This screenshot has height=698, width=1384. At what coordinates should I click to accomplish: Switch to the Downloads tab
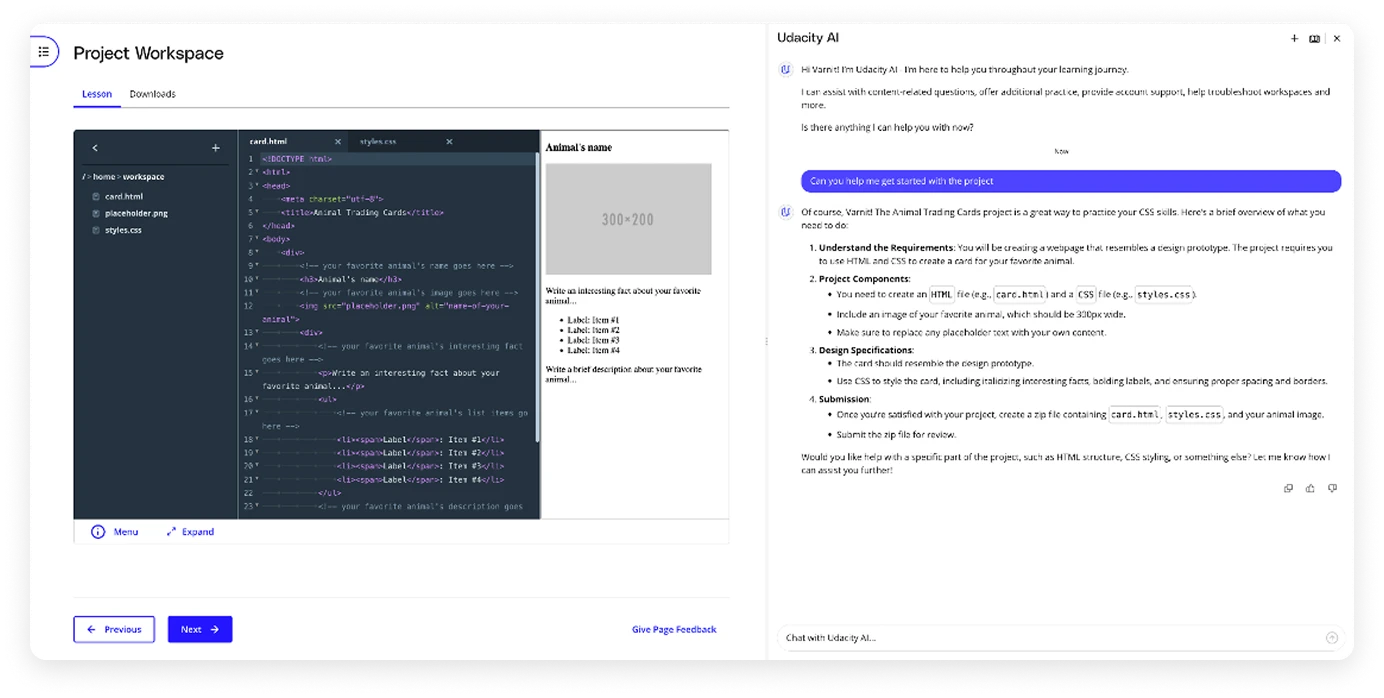(x=152, y=94)
